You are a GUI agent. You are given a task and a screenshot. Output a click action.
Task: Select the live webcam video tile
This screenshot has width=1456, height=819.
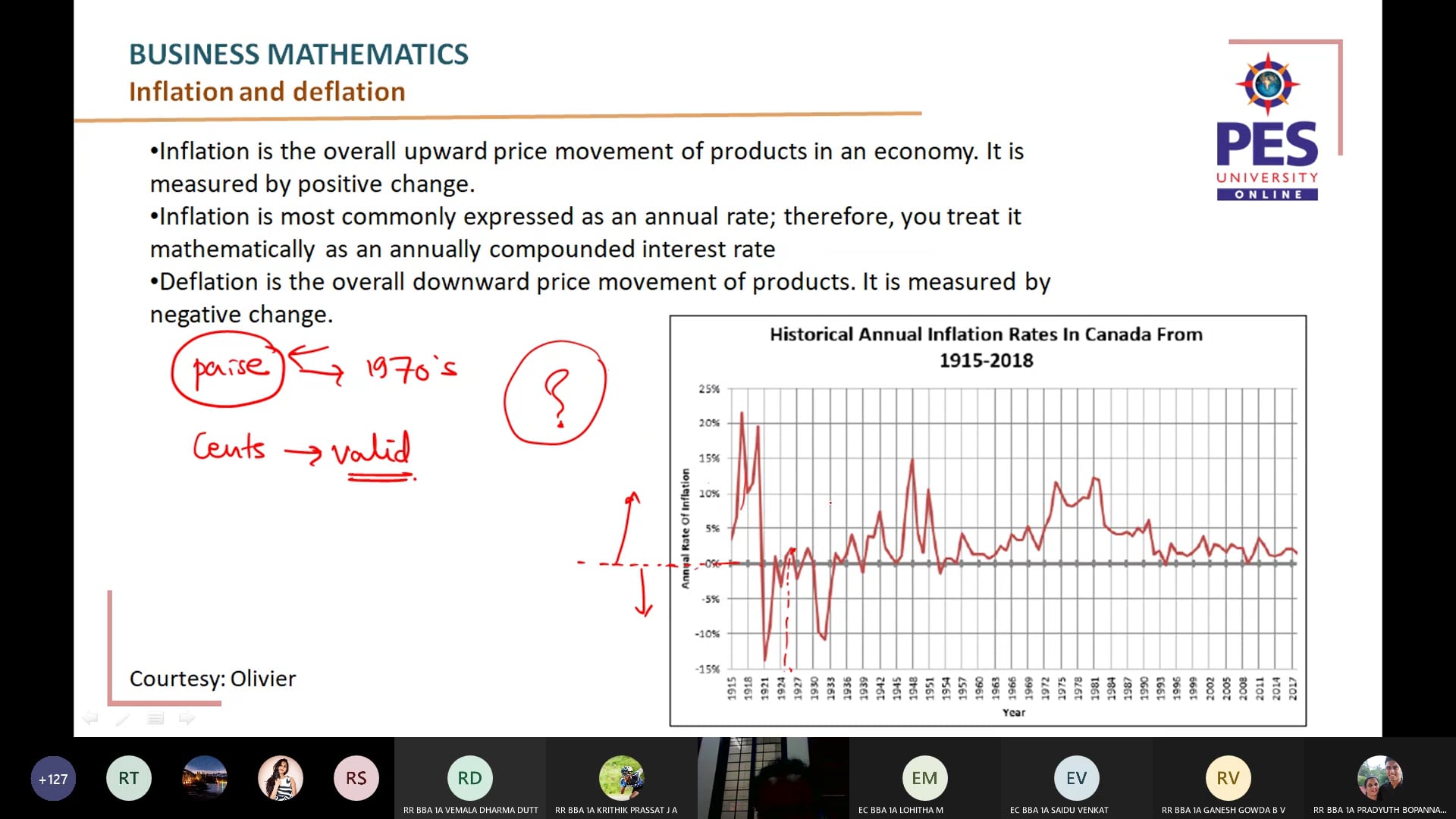[x=773, y=777]
